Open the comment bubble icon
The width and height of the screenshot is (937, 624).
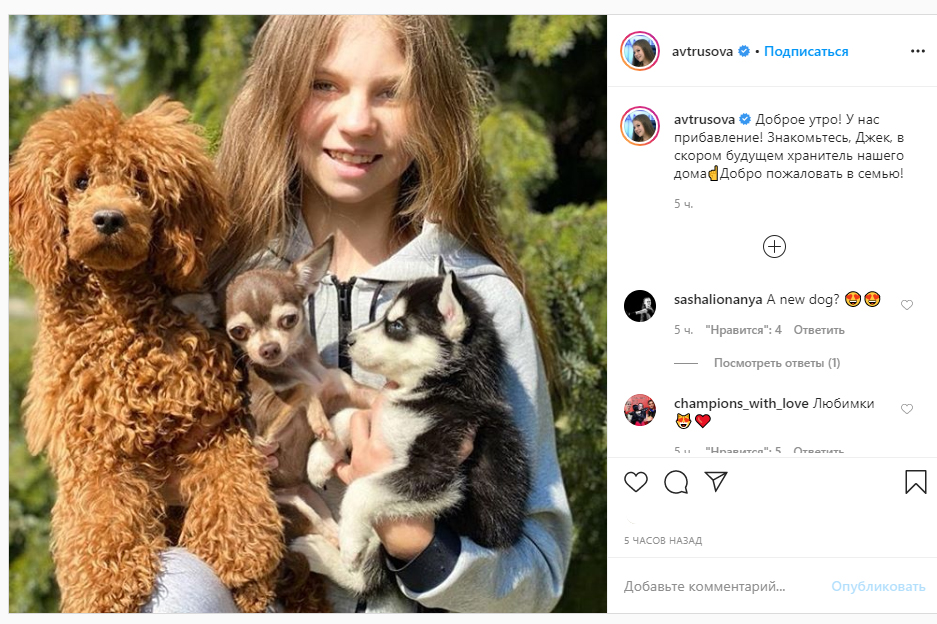coord(676,482)
